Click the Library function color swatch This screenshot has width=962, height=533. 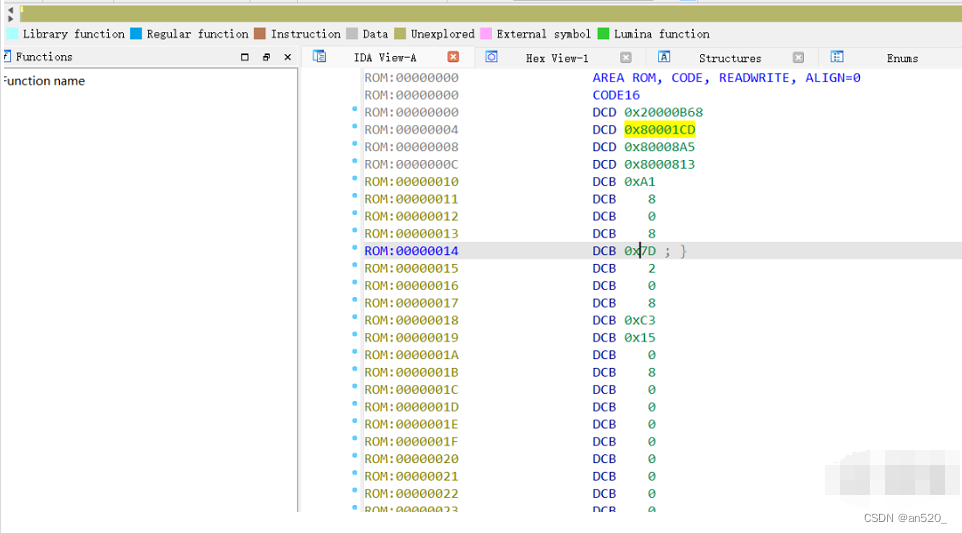click(12, 34)
